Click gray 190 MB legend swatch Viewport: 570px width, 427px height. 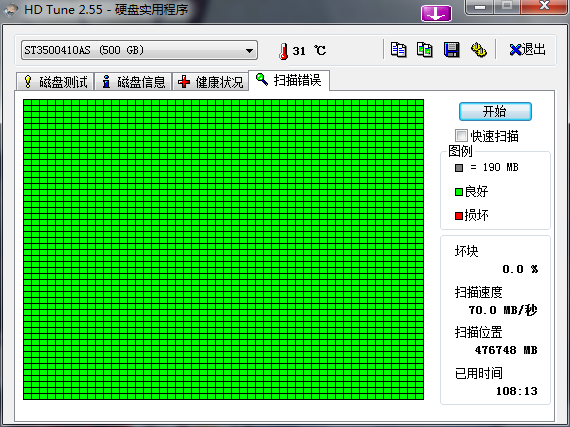click(x=459, y=168)
